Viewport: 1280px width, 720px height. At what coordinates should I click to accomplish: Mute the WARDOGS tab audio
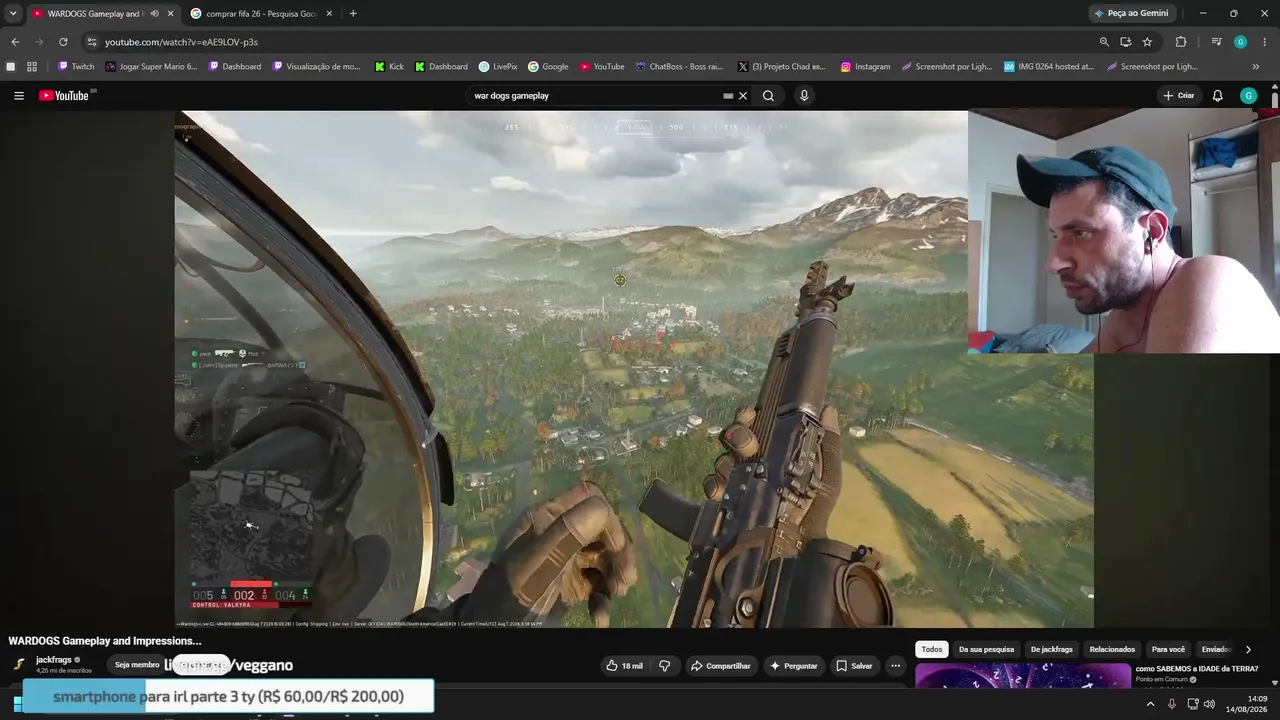[154, 14]
